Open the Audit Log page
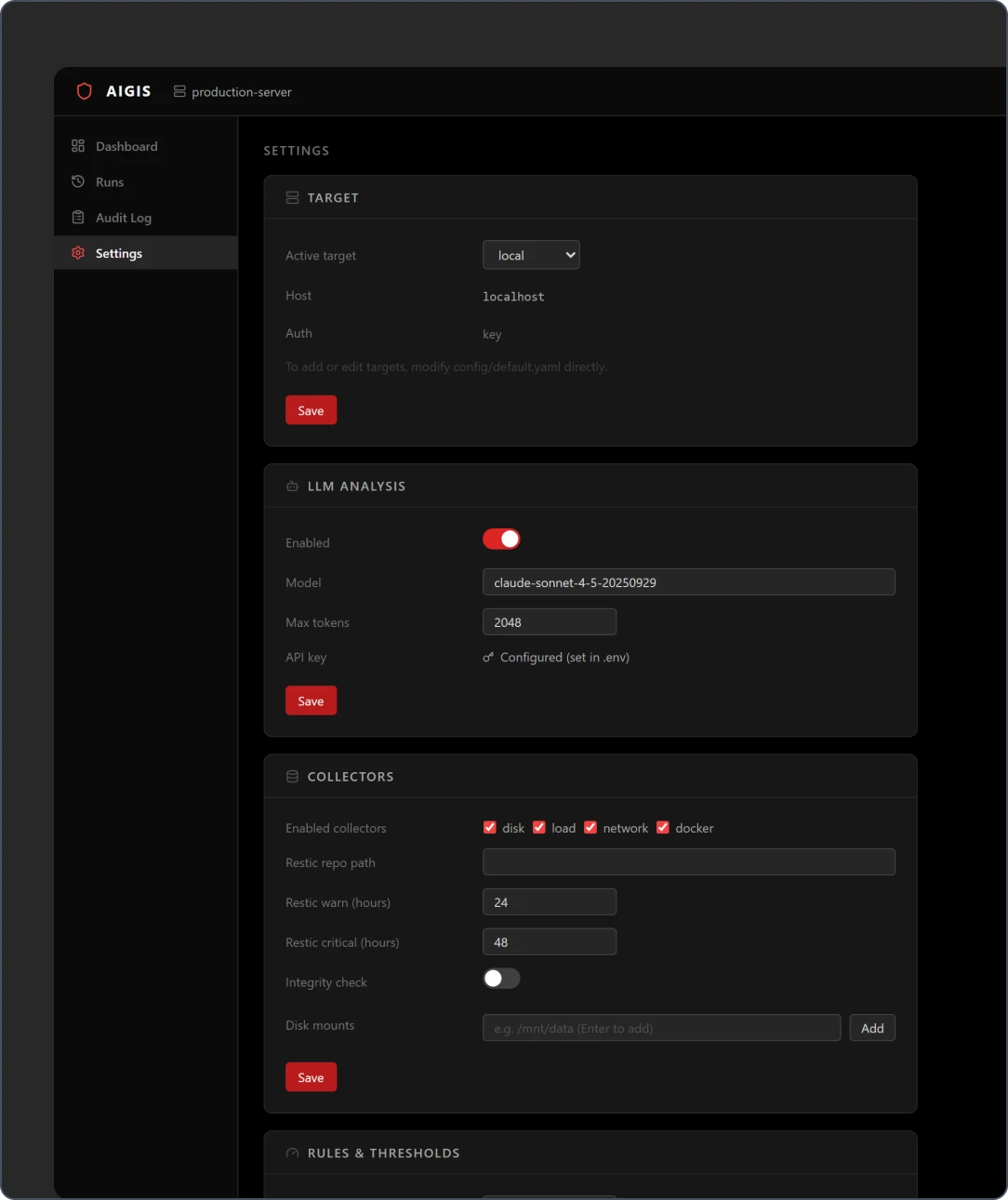This screenshot has height=1200, width=1008. (x=146, y=217)
